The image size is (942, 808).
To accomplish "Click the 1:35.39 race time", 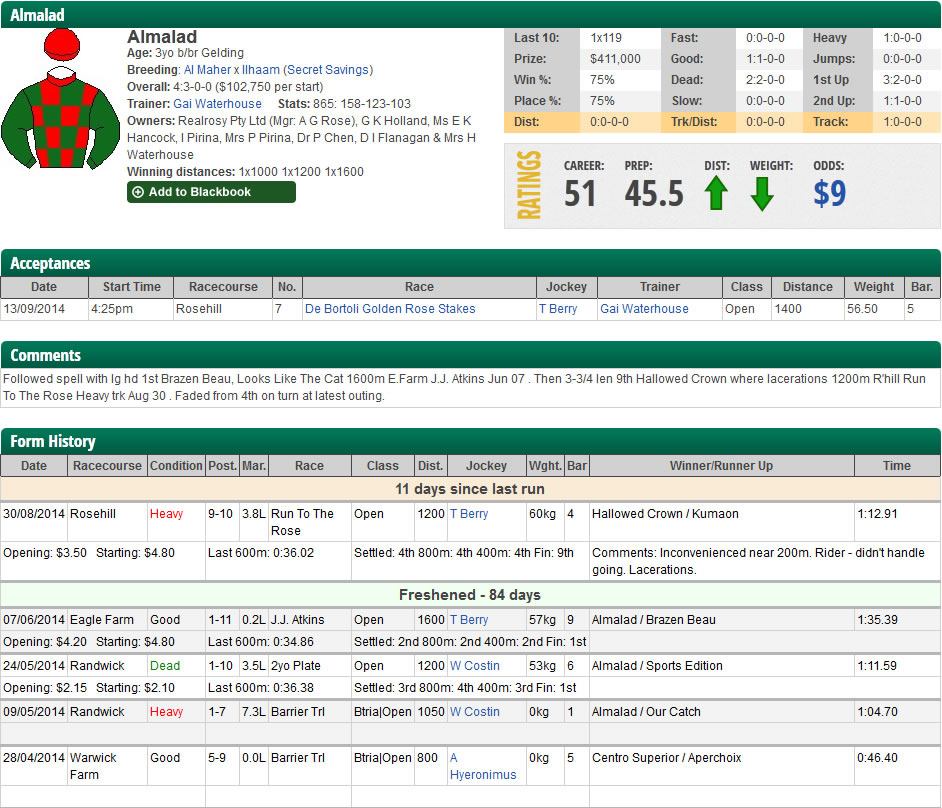I will 877,620.
